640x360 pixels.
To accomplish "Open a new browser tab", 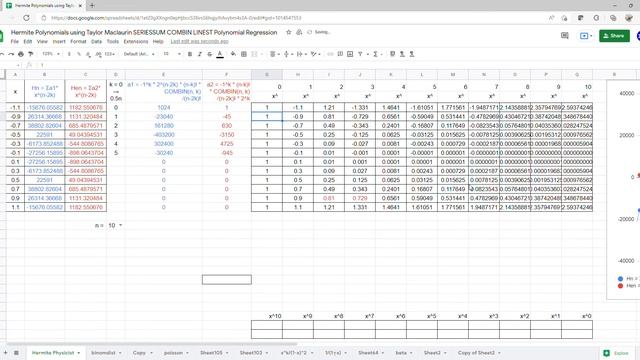I will [92, 6].
